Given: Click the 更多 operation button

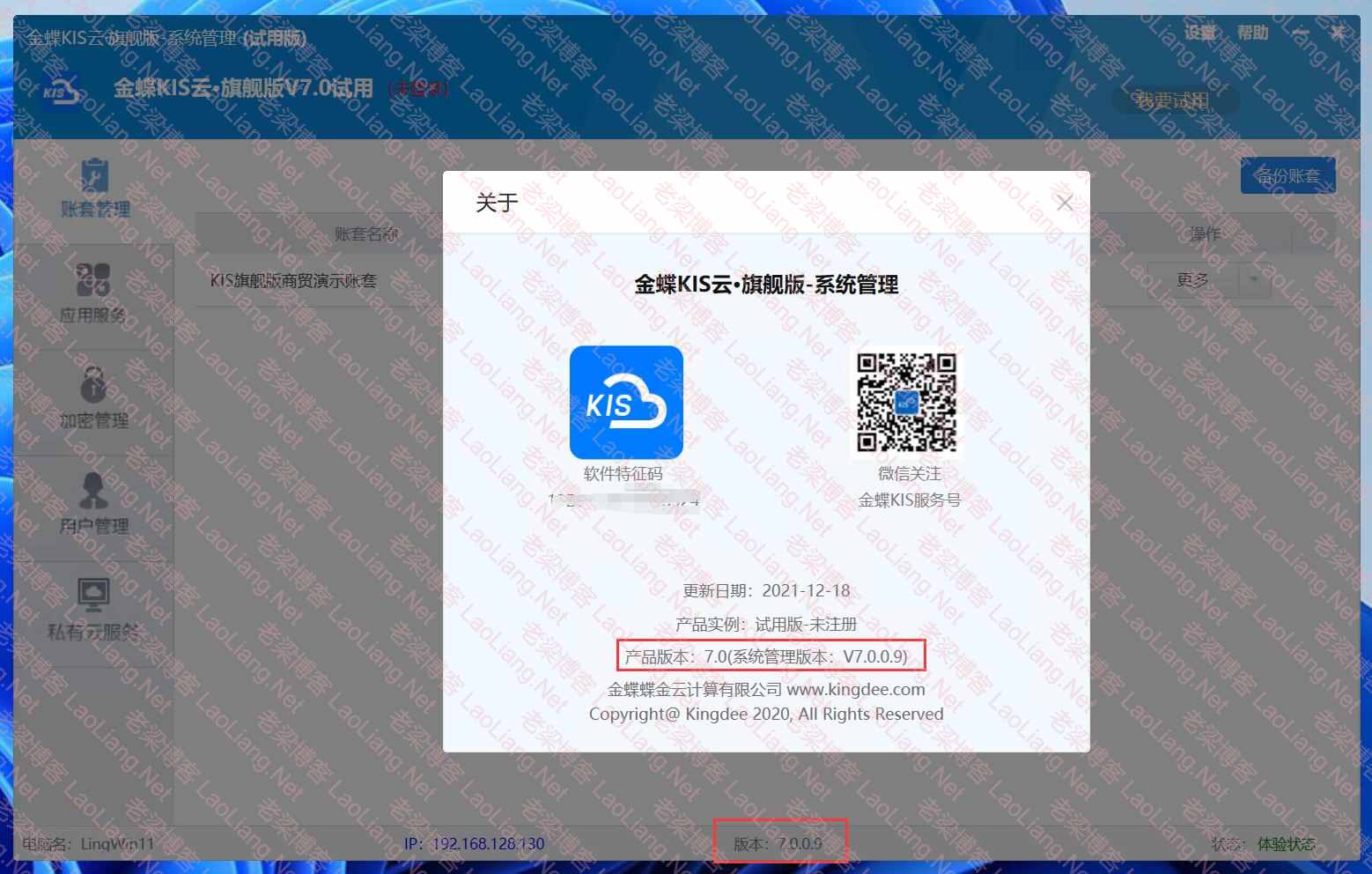Looking at the screenshot, I should point(1192,280).
